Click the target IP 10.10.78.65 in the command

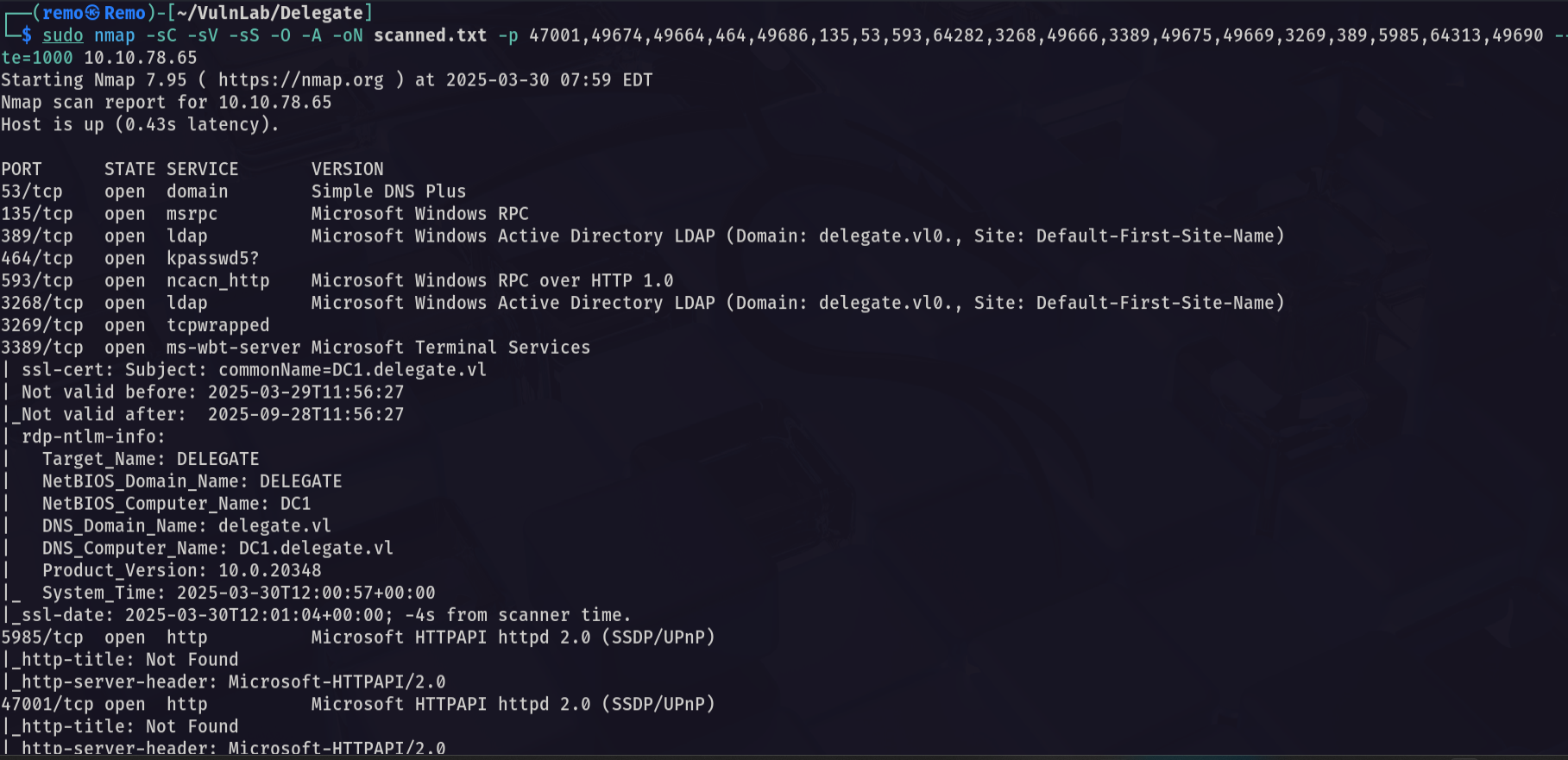[x=141, y=58]
